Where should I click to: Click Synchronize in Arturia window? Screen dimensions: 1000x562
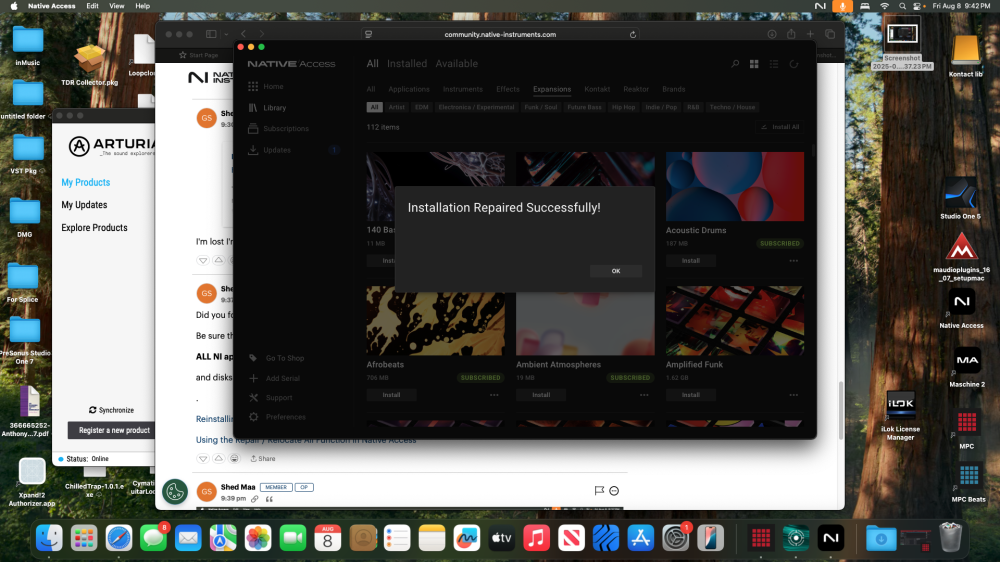click(x=112, y=410)
